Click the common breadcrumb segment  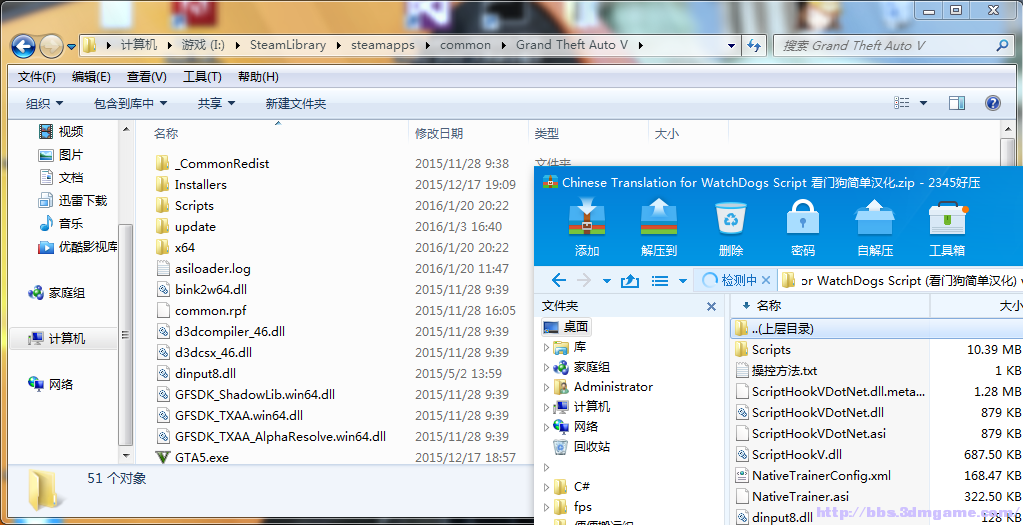coord(465,46)
